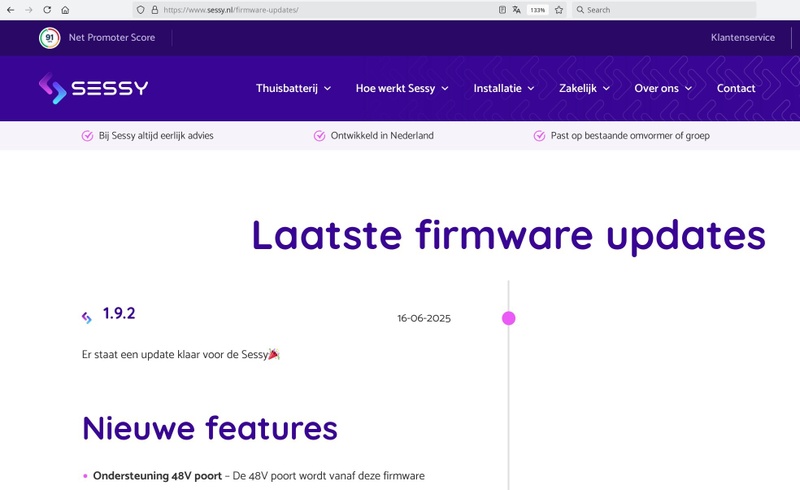Open the Contact page link

[736, 88]
